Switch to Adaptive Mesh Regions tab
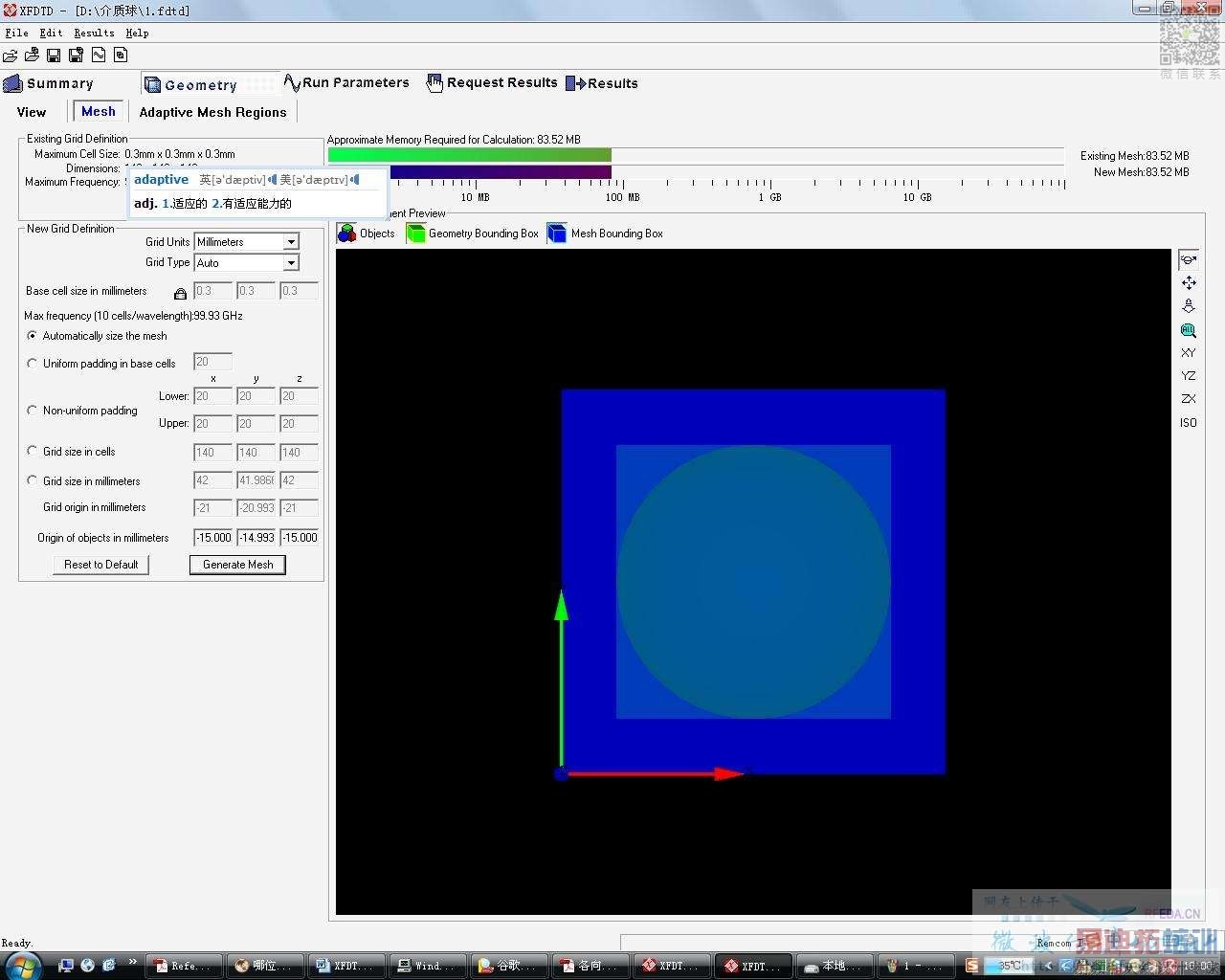The width and height of the screenshot is (1225, 980). pos(212,112)
